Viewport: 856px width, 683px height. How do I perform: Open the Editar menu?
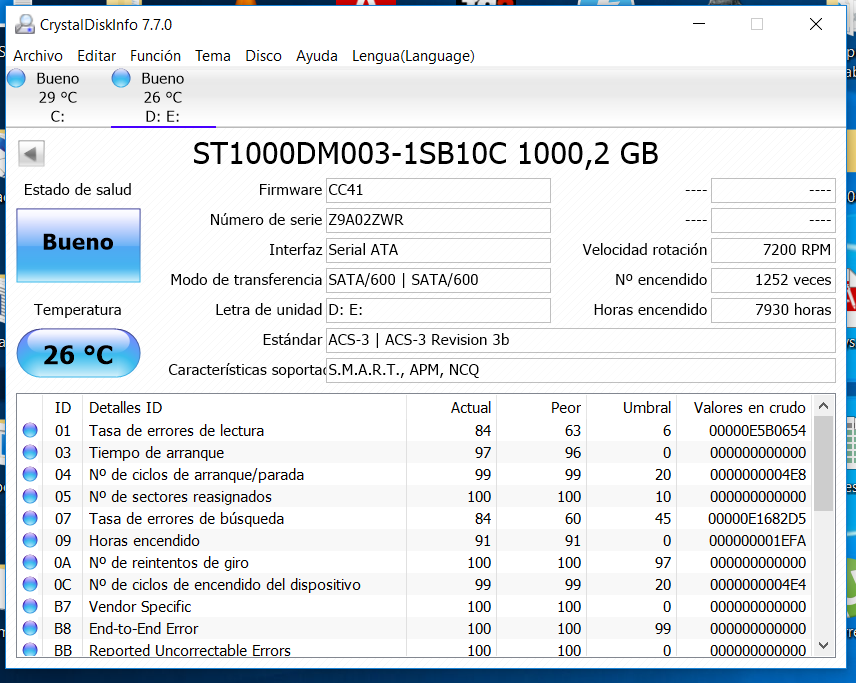(97, 56)
